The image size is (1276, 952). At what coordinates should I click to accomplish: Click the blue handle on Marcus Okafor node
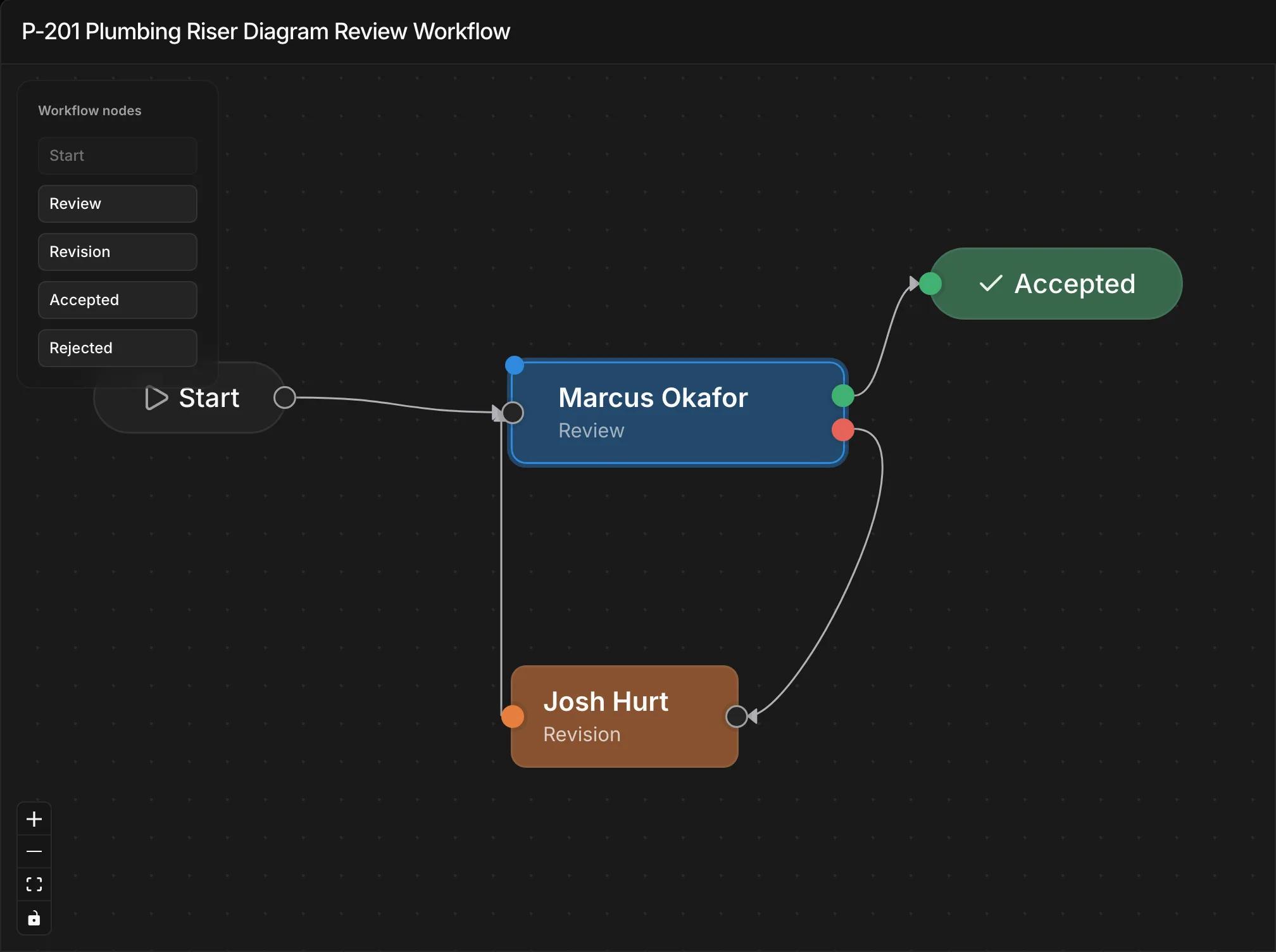click(515, 365)
